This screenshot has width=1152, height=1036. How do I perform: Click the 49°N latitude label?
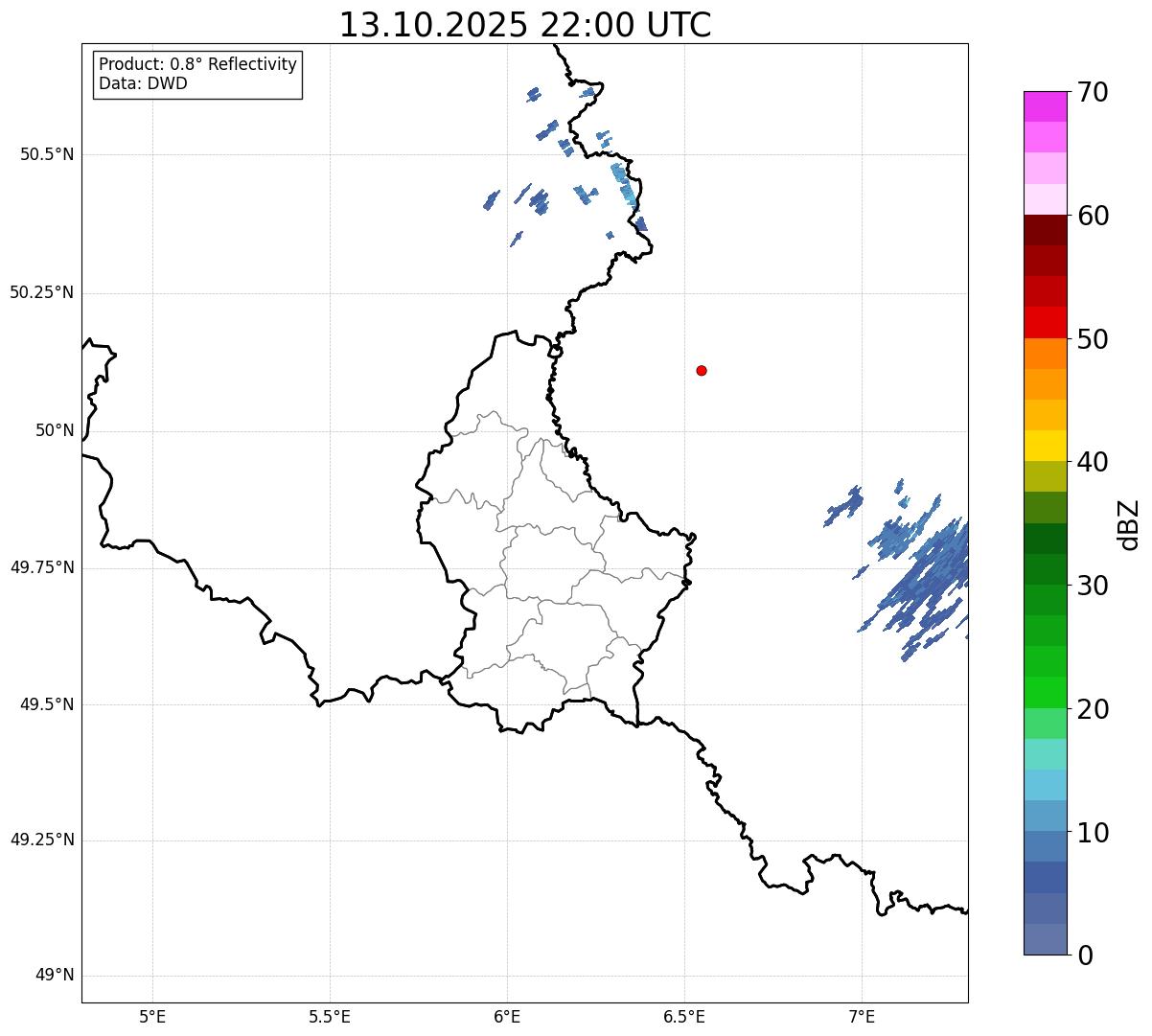pyautogui.click(x=55, y=976)
